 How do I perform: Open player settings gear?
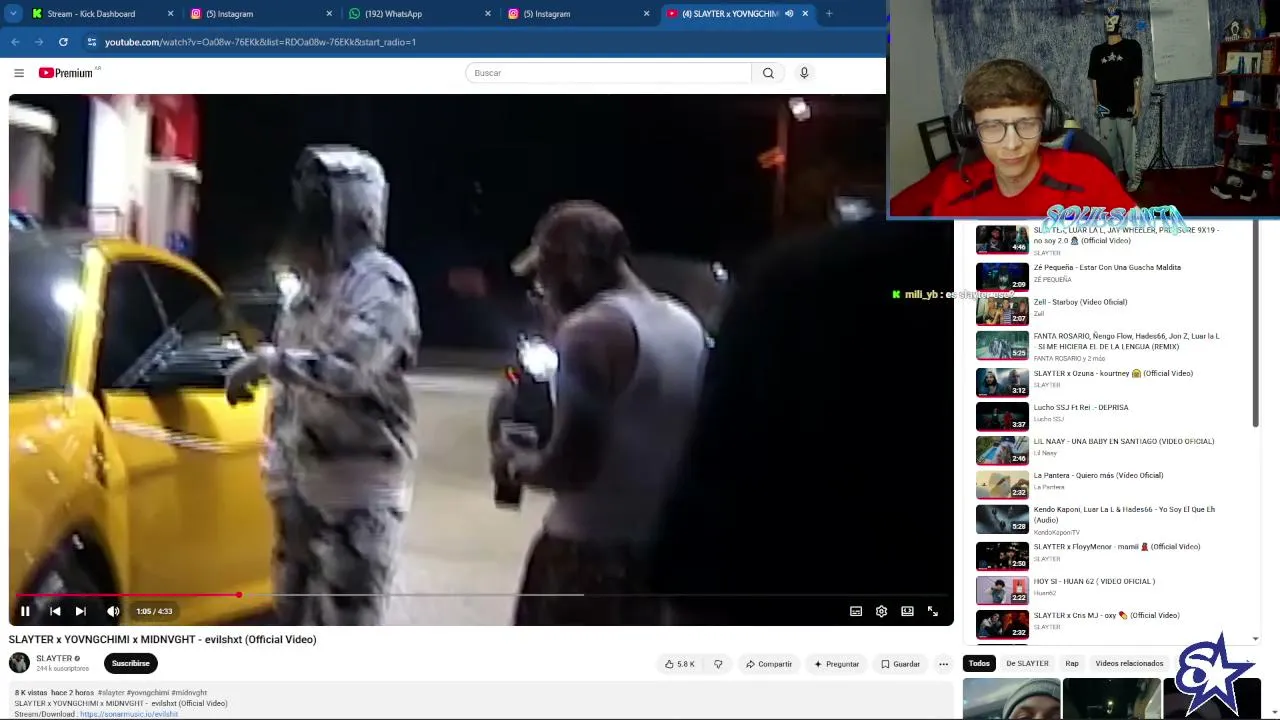[881, 611]
